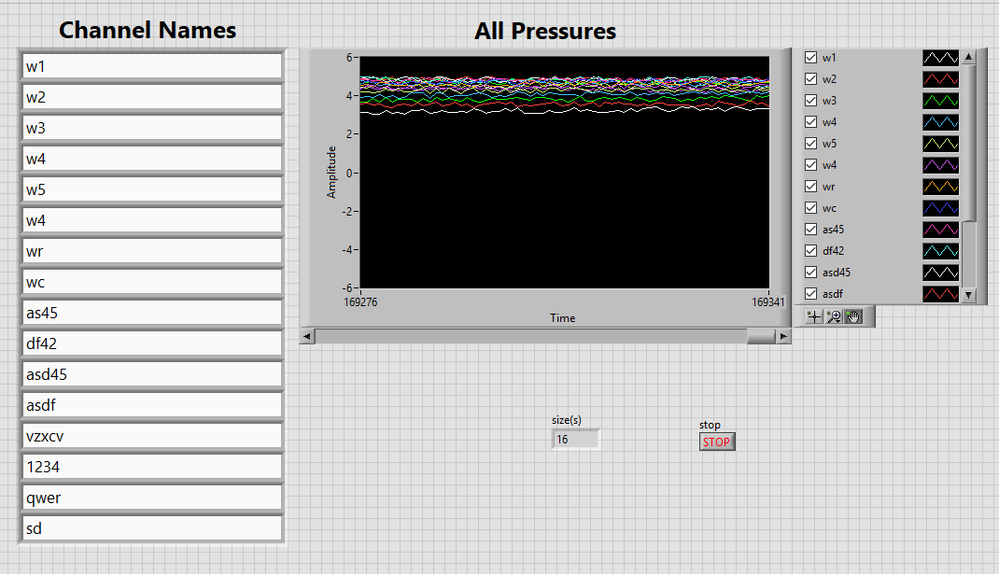Activate the graph zoom magnifier tool
The width and height of the screenshot is (999, 574).
[833, 317]
